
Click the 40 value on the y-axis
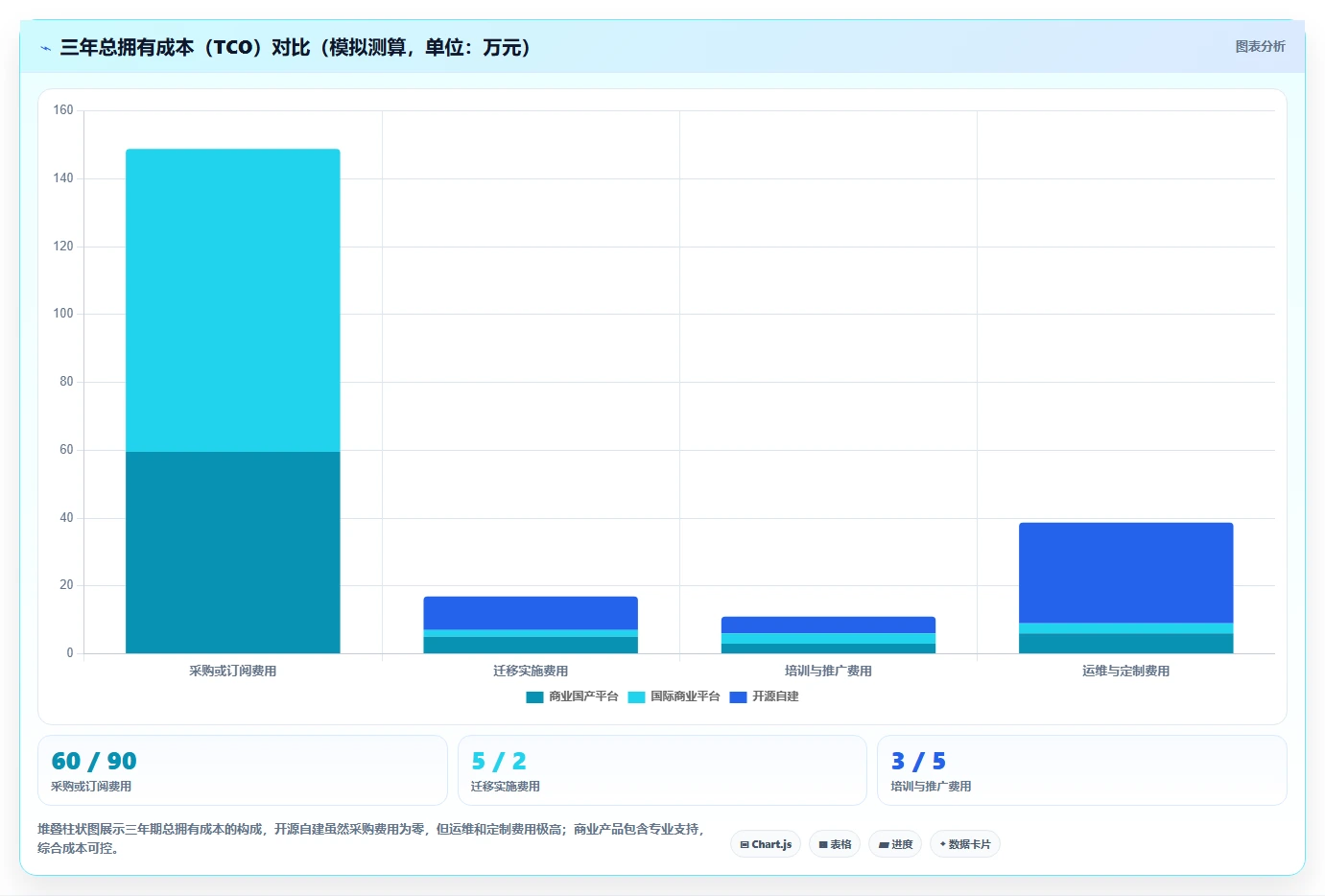tap(66, 518)
